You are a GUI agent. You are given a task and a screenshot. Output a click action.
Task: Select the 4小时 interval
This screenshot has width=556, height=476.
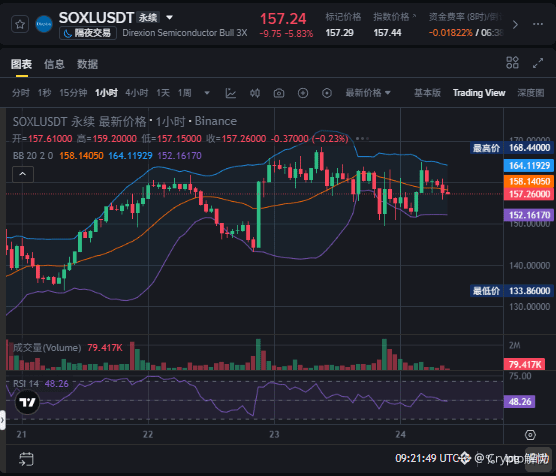pos(137,93)
